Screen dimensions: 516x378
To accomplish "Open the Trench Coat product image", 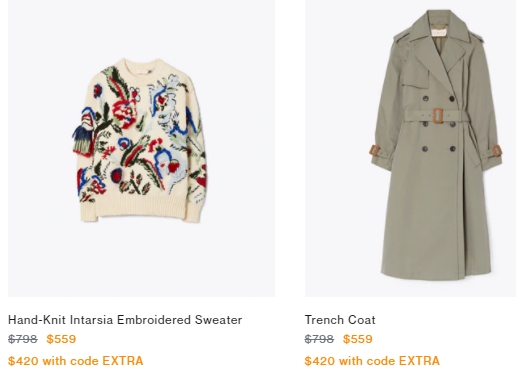I will (410, 148).
